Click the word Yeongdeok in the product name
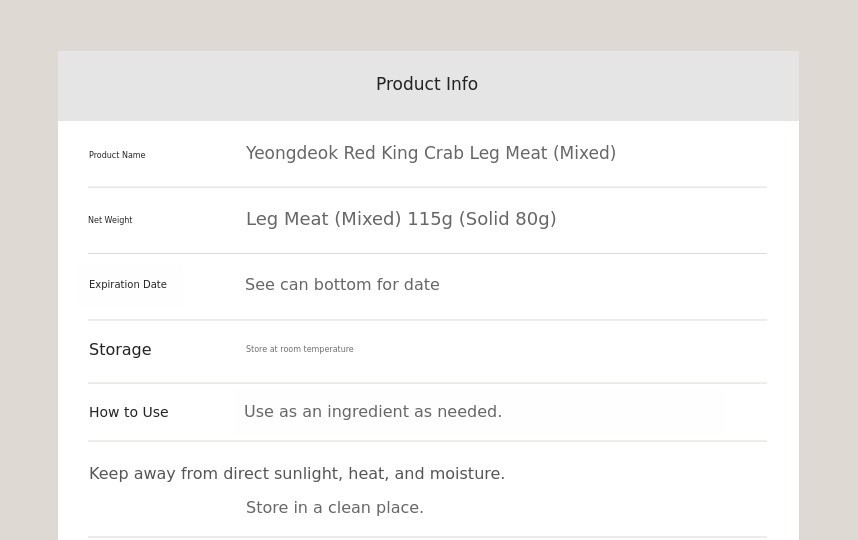Screen dimensions: 858x540 (292, 153)
